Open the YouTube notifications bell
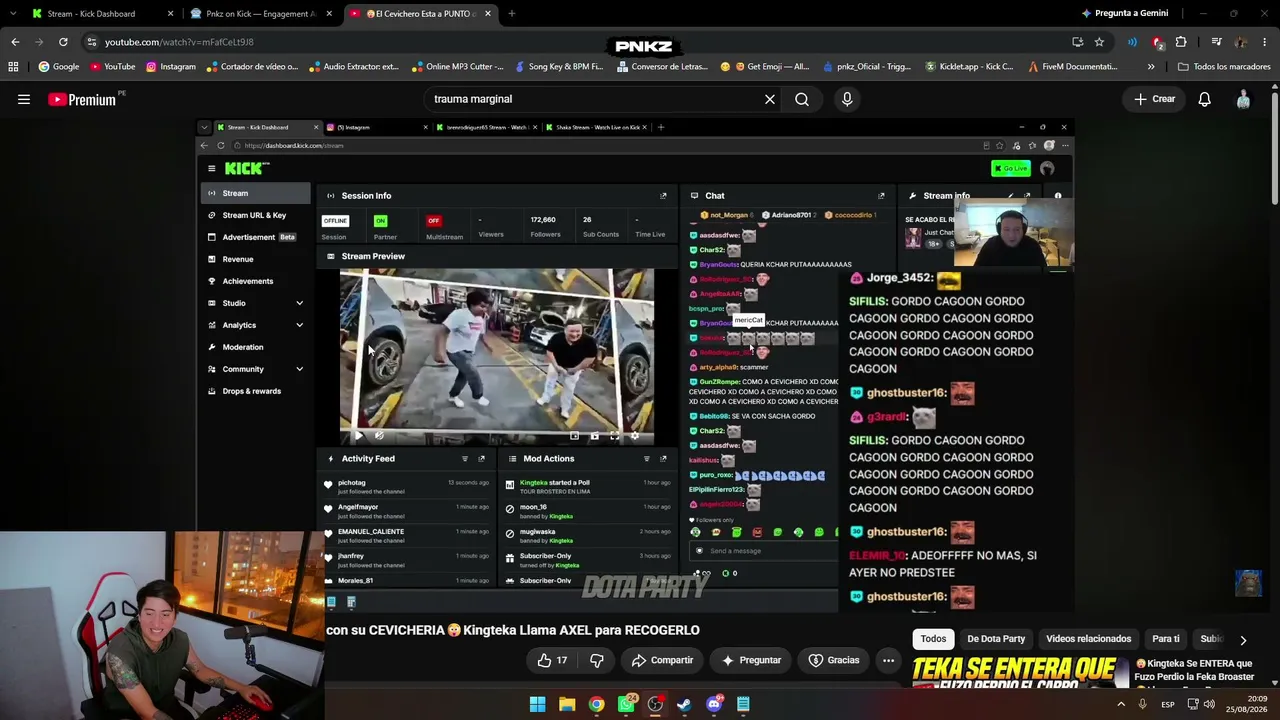1280x720 pixels. (1204, 99)
